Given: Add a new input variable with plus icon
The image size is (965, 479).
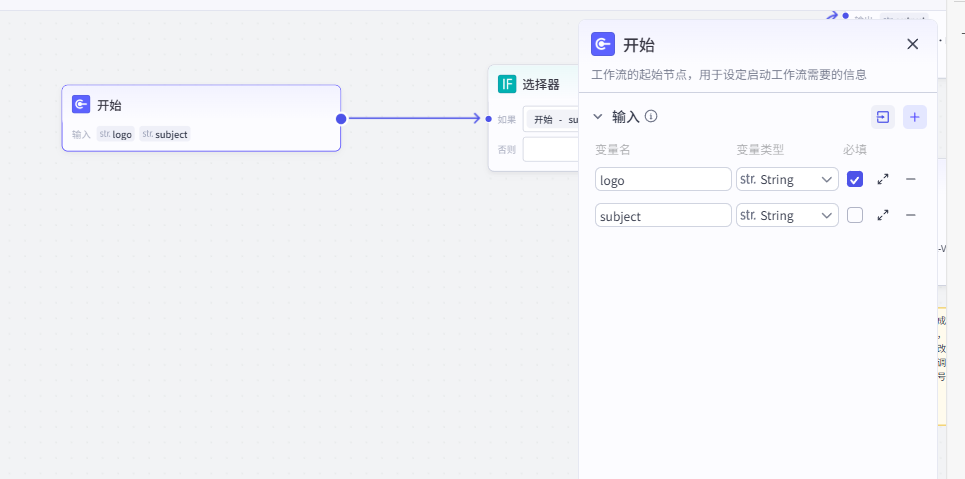Looking at the screenshot, I should (x=914, y=117).
